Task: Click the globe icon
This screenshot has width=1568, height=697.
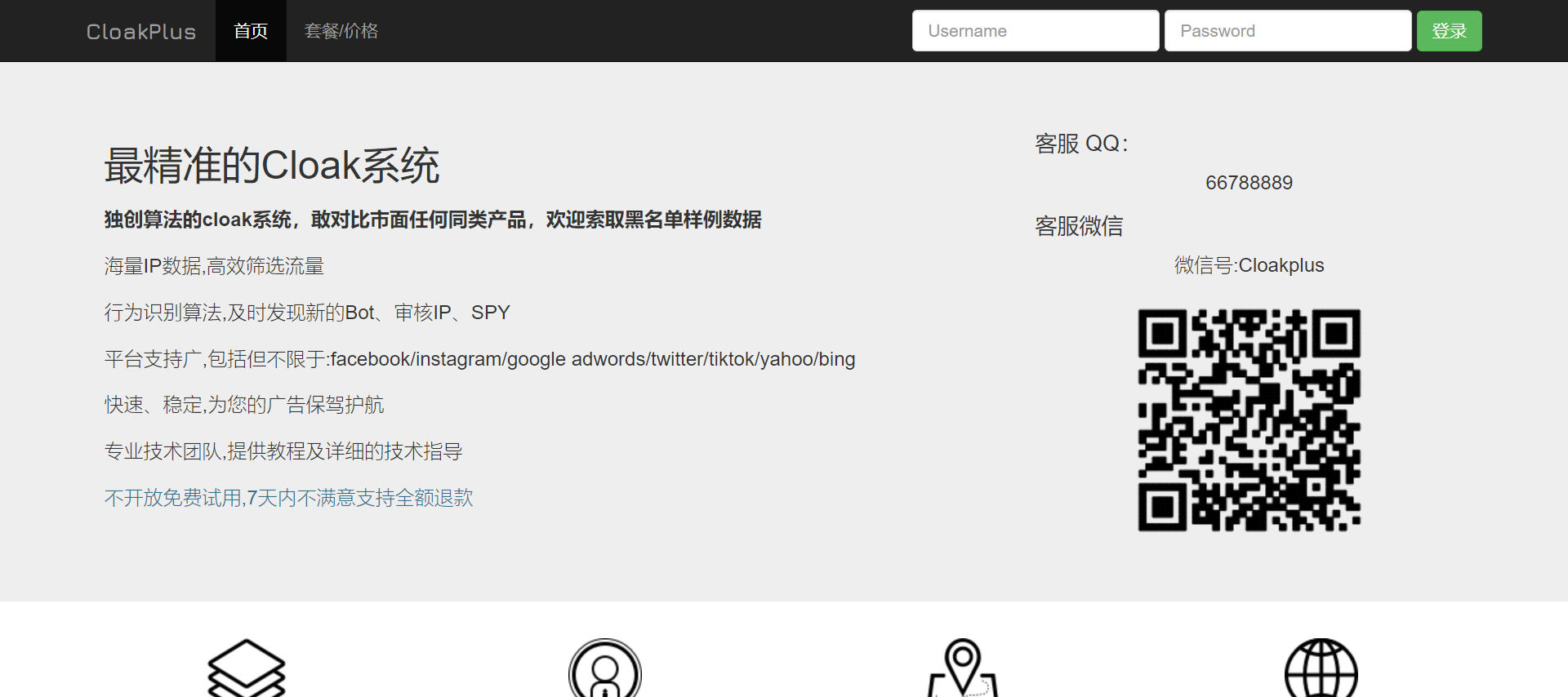Action: point(1321,668)
